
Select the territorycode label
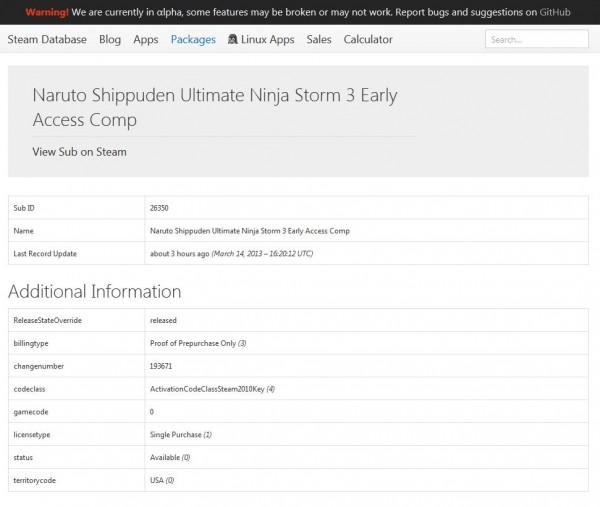pos(34,480)
